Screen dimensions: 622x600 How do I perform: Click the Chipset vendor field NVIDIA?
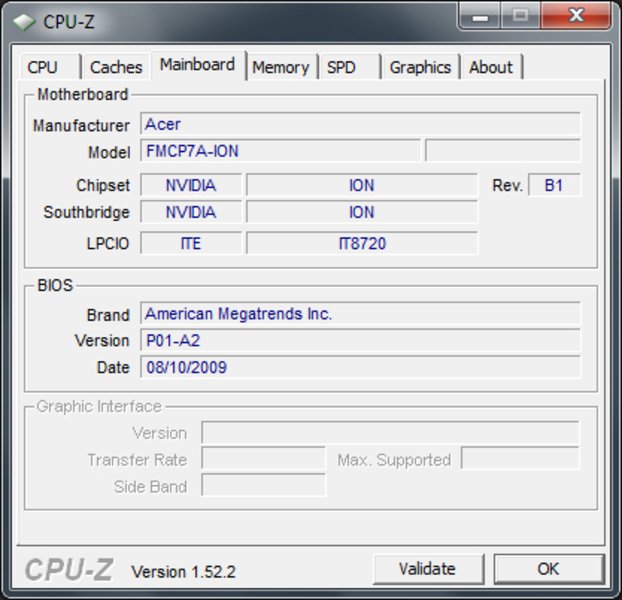[191, 185]
